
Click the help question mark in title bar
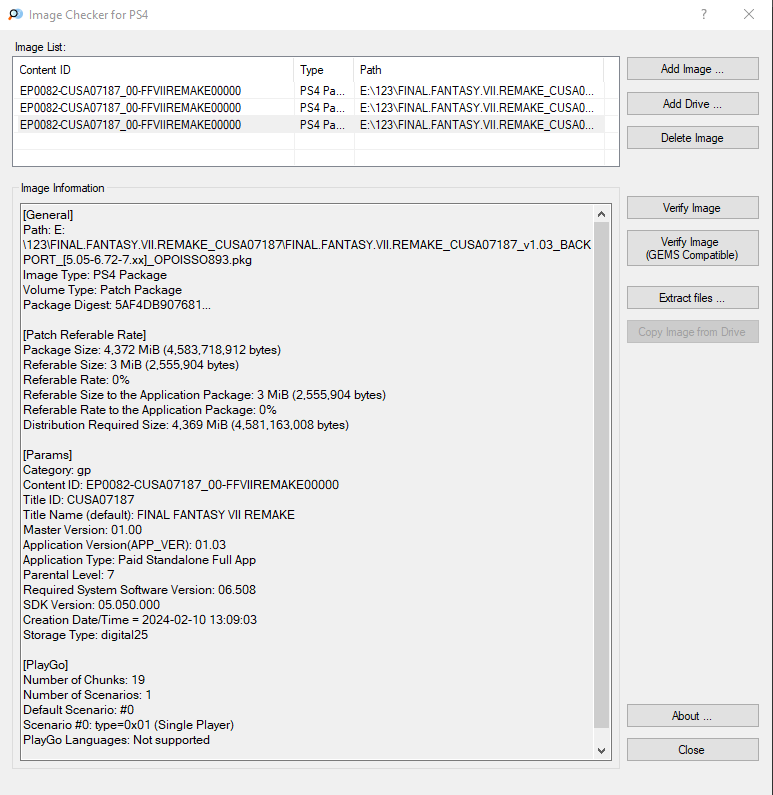tap(704, 14)
